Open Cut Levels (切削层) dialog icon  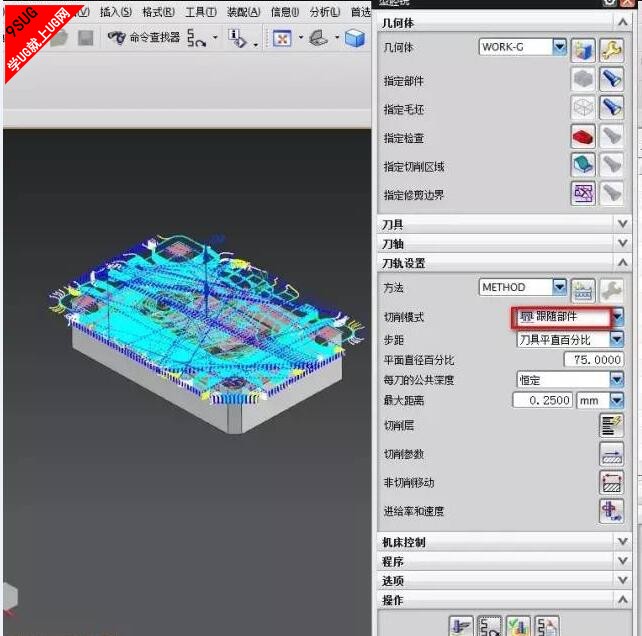[x=612, y=425]
